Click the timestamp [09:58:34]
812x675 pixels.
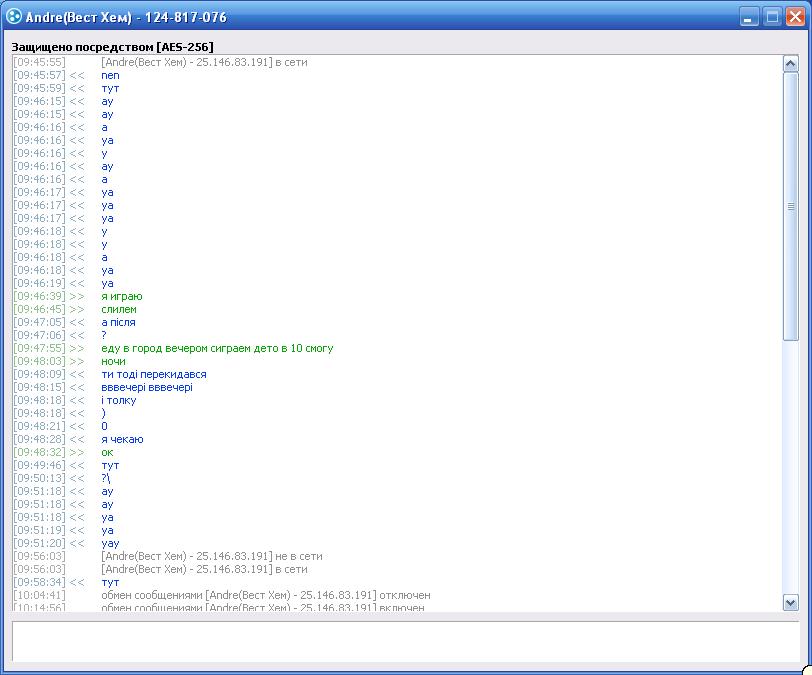39,582
